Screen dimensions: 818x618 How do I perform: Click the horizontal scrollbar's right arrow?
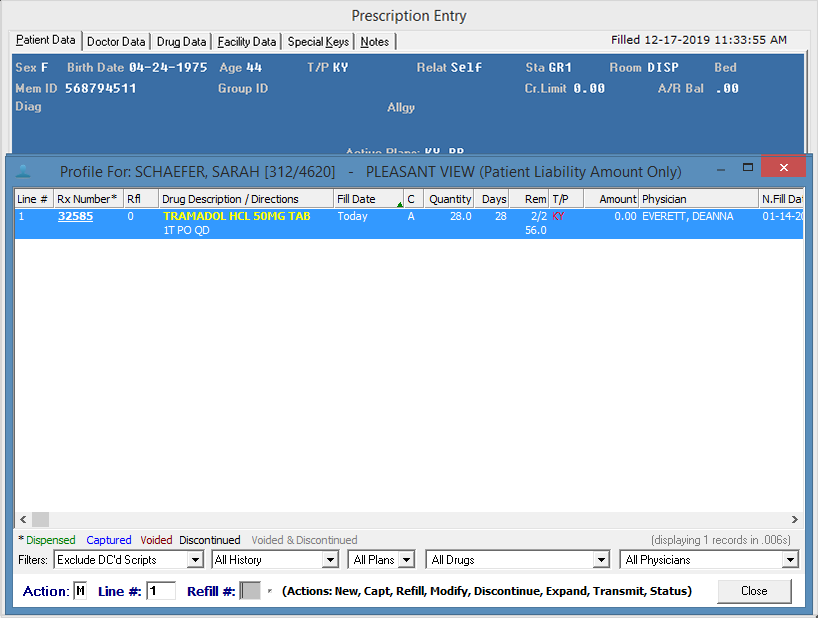pos(795,520)
